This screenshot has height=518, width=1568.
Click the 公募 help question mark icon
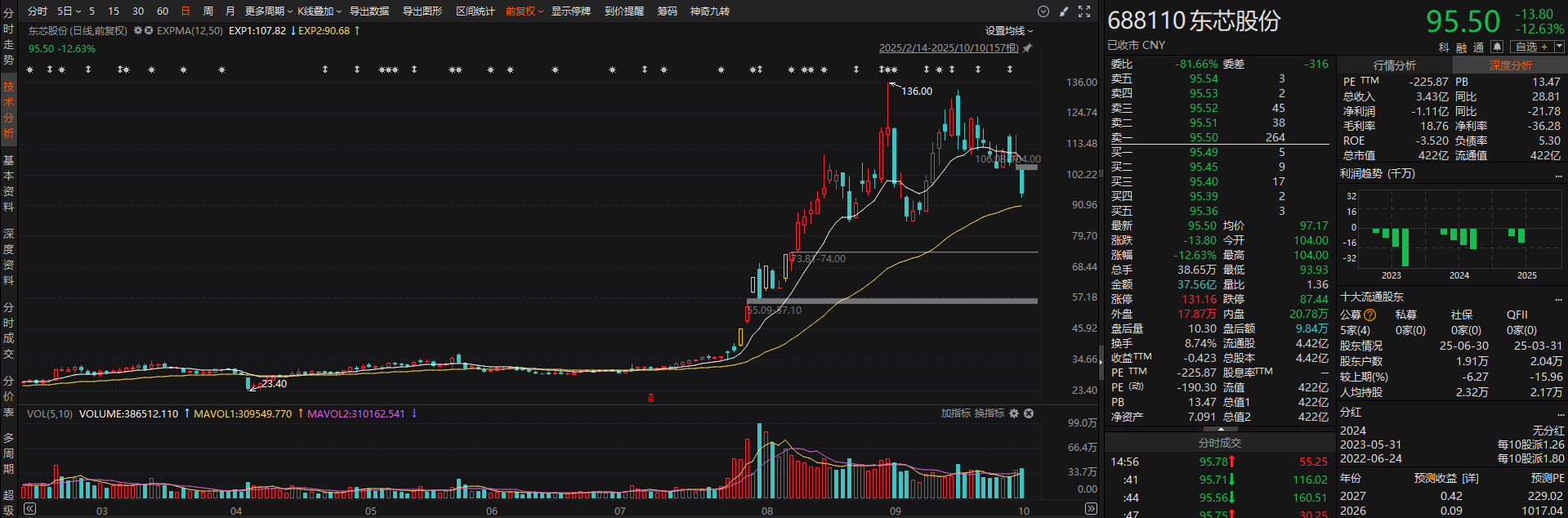click(x=1370, y=315)
